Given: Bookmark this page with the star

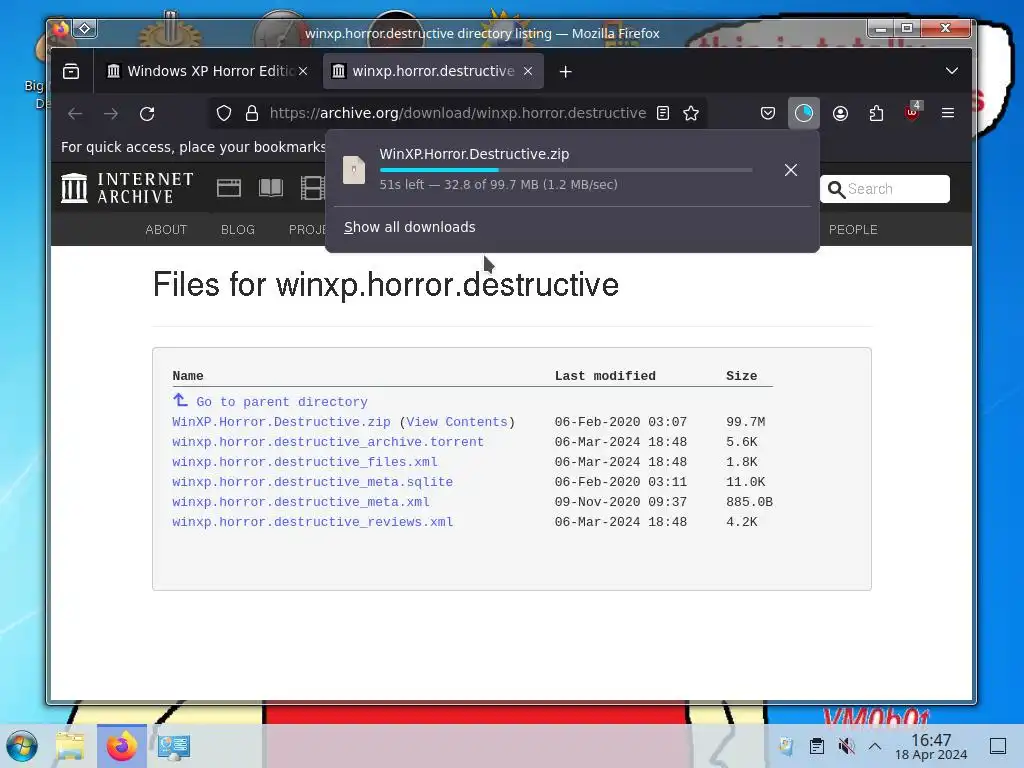Looking at the screenshot, I should point(691,114).
